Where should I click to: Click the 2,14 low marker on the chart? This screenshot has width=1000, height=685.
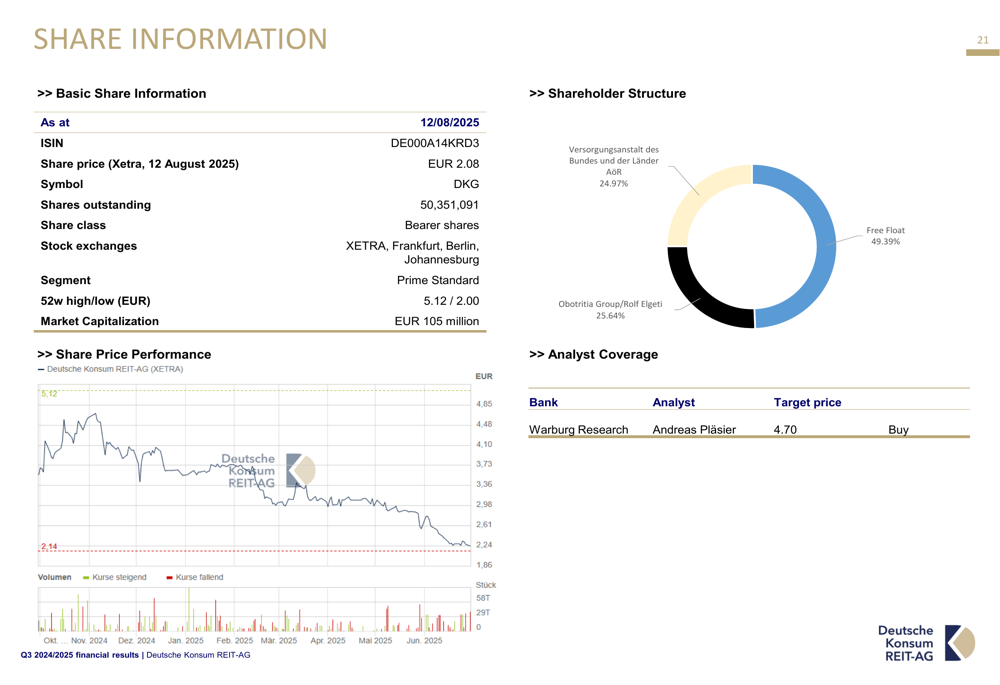(49, 547)
